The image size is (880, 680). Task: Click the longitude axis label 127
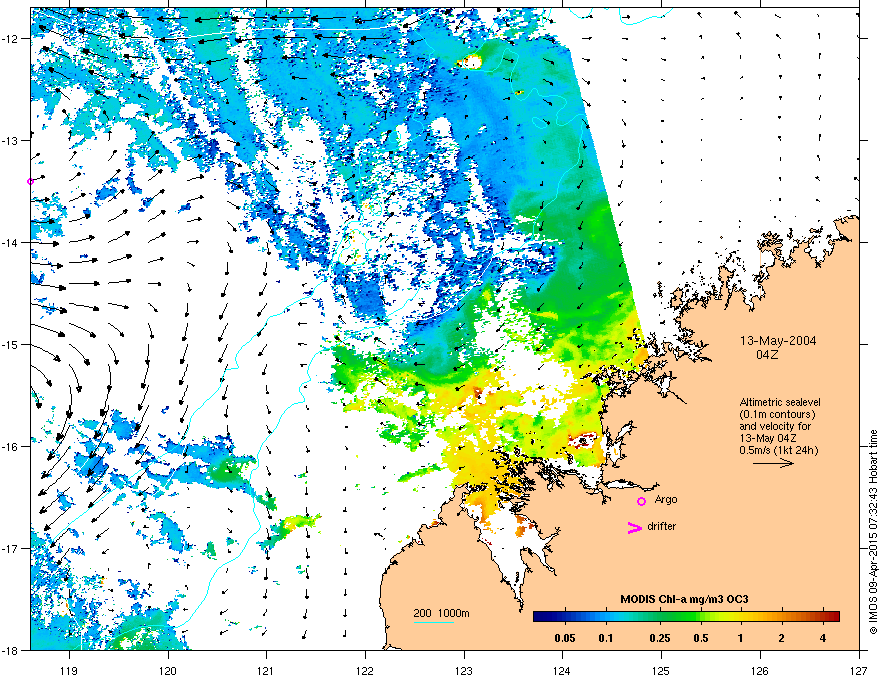(x=859, y=670)
